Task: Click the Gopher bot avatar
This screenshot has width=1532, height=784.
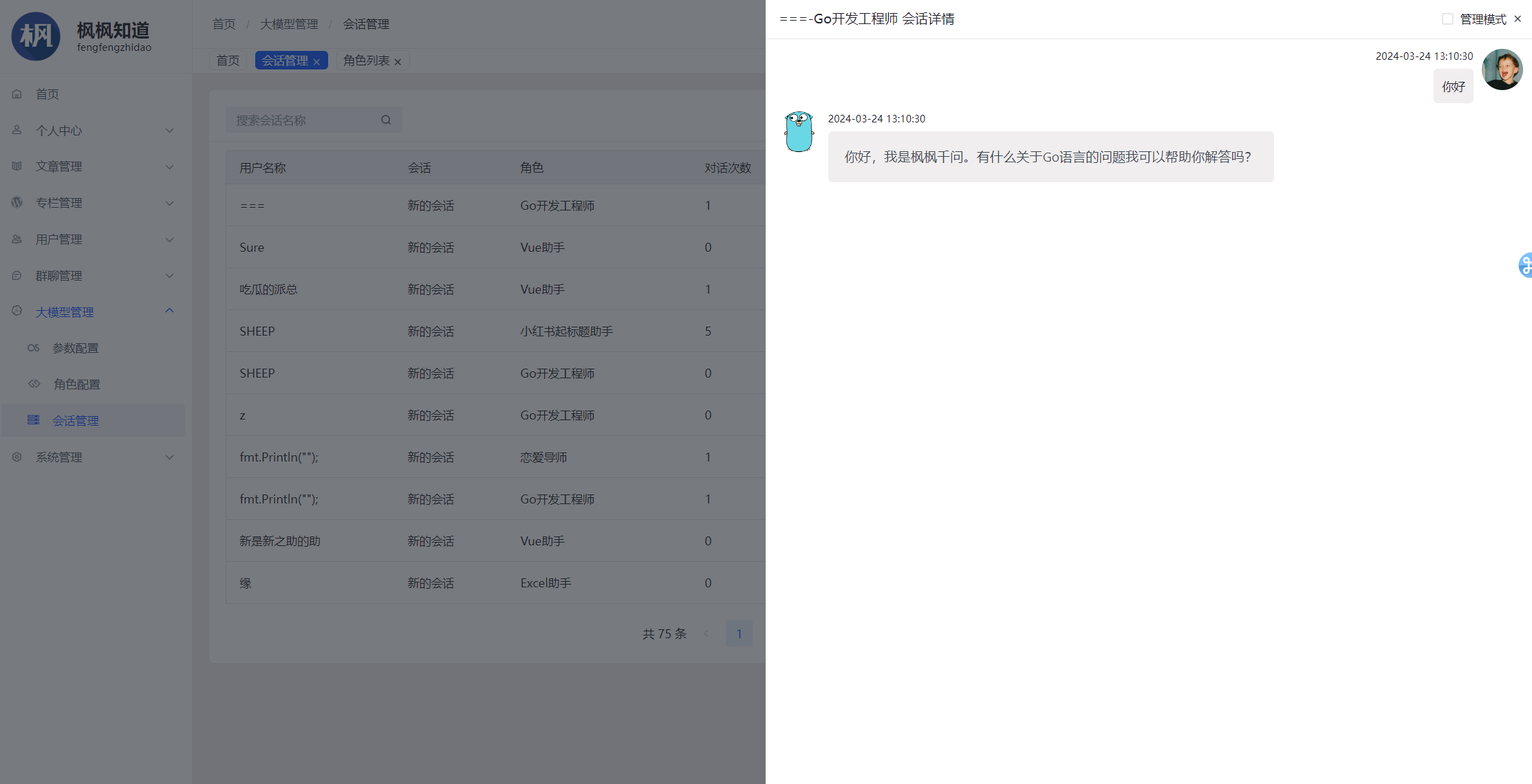Action: pos(799,131)
